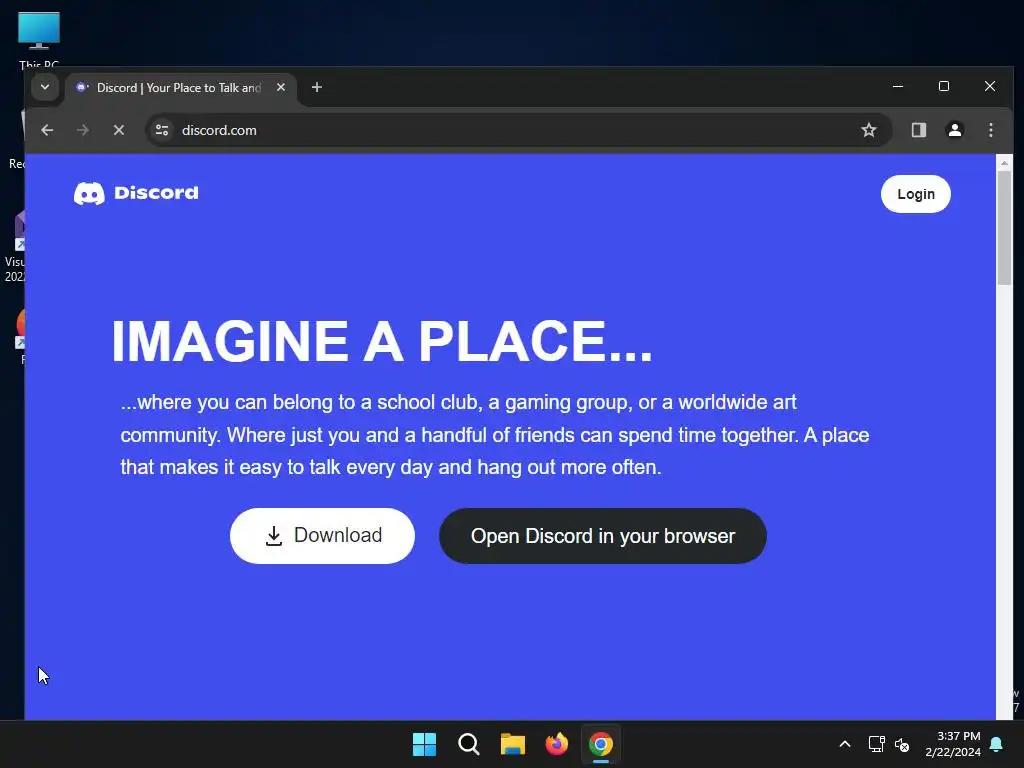Open Windows taskbar search

(x=469, y=744)
